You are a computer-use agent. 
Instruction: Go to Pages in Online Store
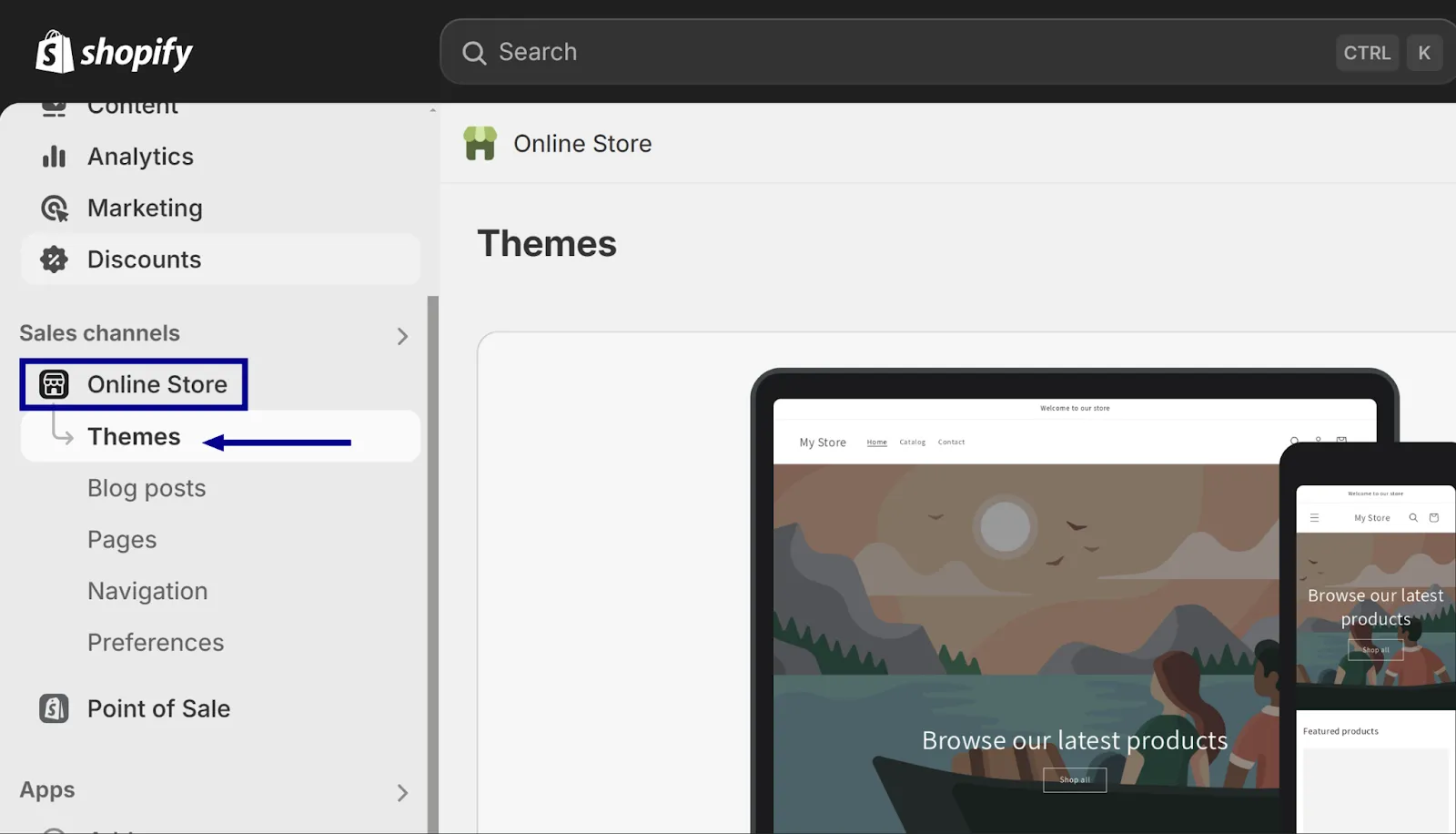click(x=122, y=540)
